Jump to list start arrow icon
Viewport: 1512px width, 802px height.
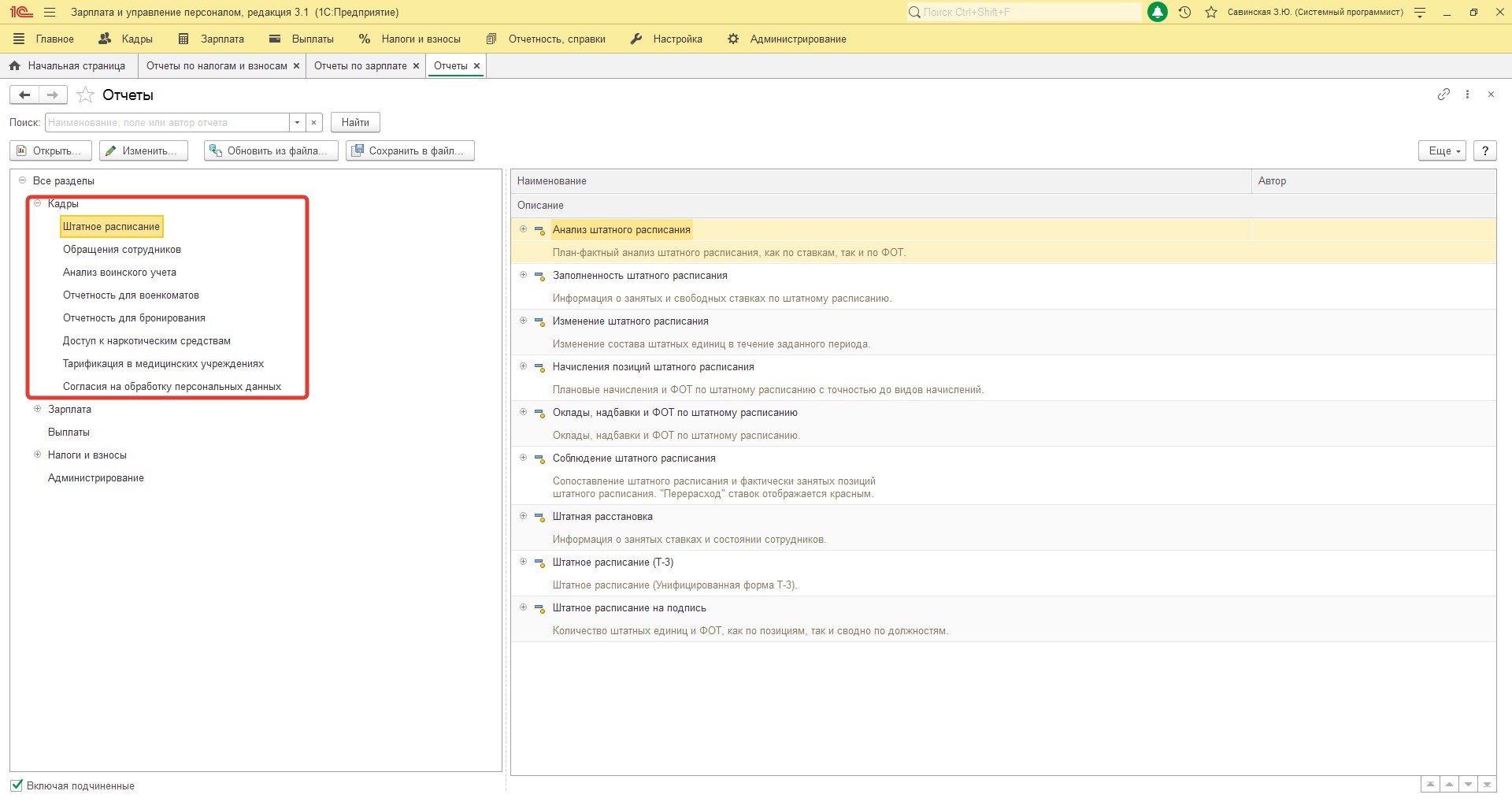point(1430,785)
